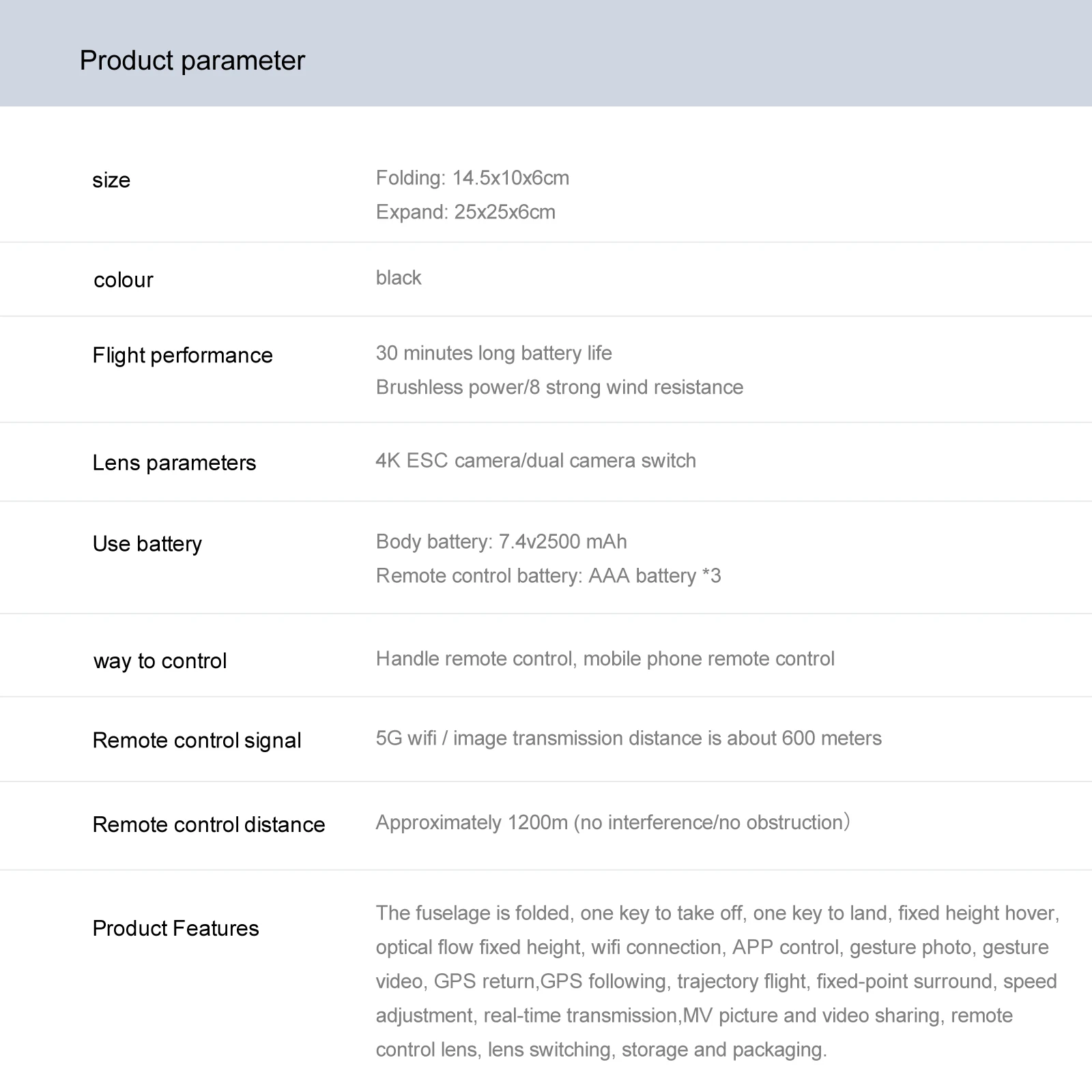This screenshot has height=1092, width=1092.
Task: Click Remote control battery: AAA battery line
Action: [548, 576]
